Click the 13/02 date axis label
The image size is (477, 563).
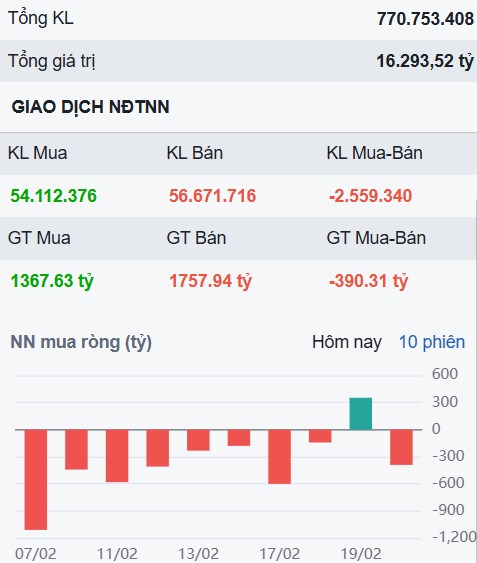click(198, 554)
